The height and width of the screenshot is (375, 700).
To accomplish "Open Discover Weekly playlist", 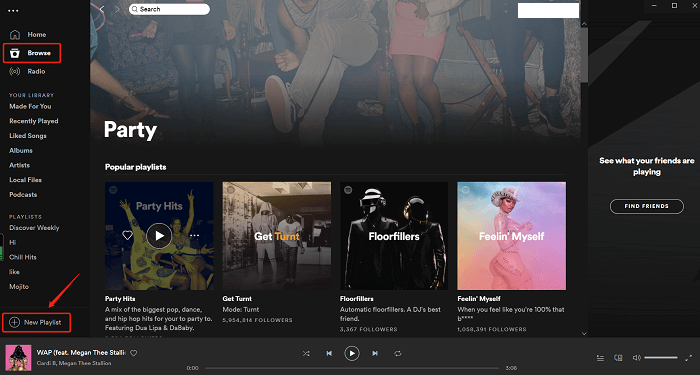I will tap(34, 228).
